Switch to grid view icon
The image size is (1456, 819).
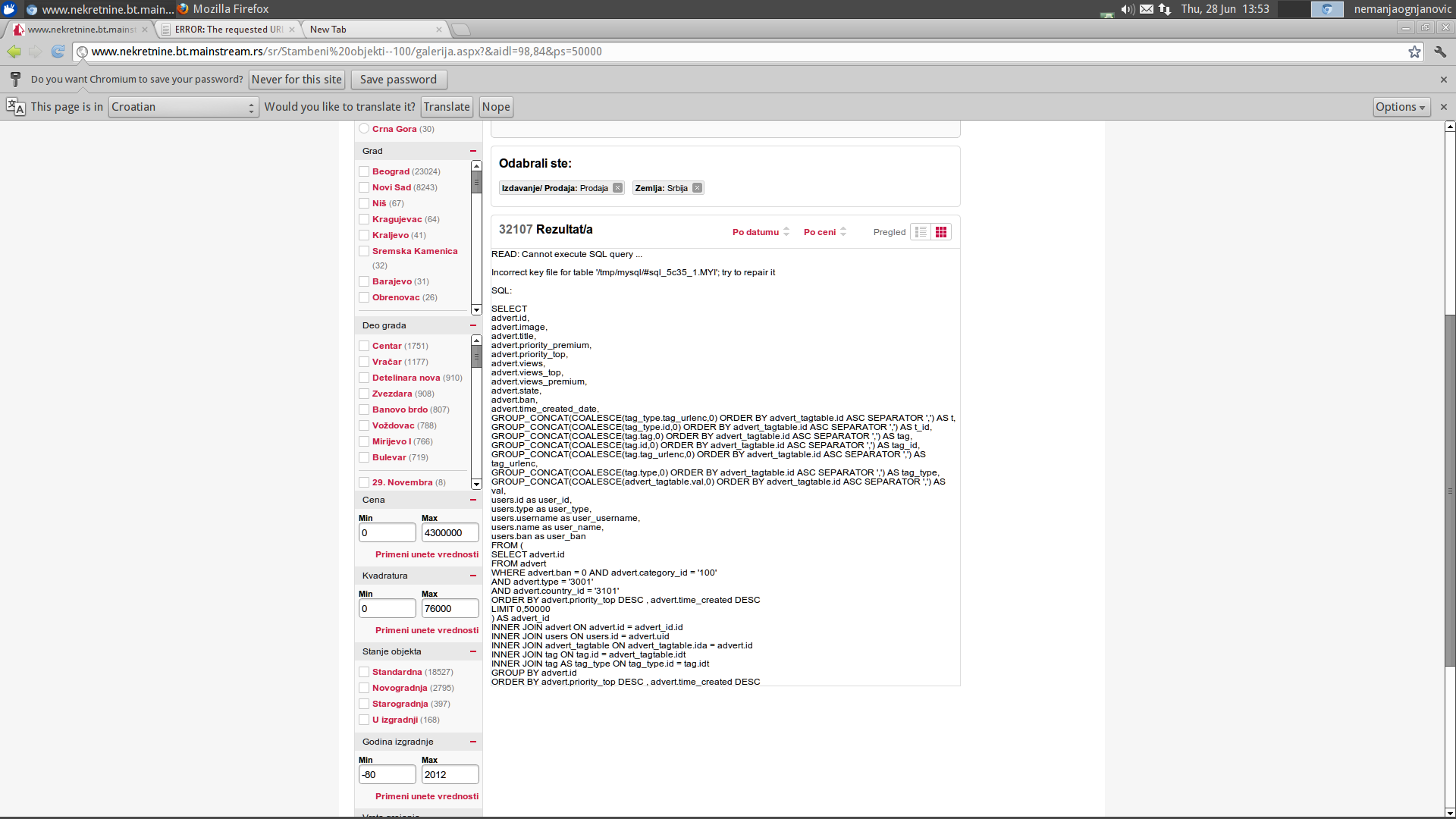[941, 232]
